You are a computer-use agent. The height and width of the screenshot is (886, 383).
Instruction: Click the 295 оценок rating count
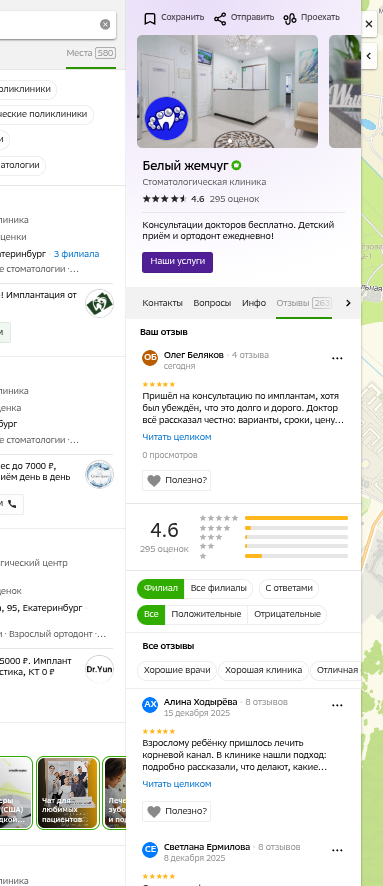[234, 199]
